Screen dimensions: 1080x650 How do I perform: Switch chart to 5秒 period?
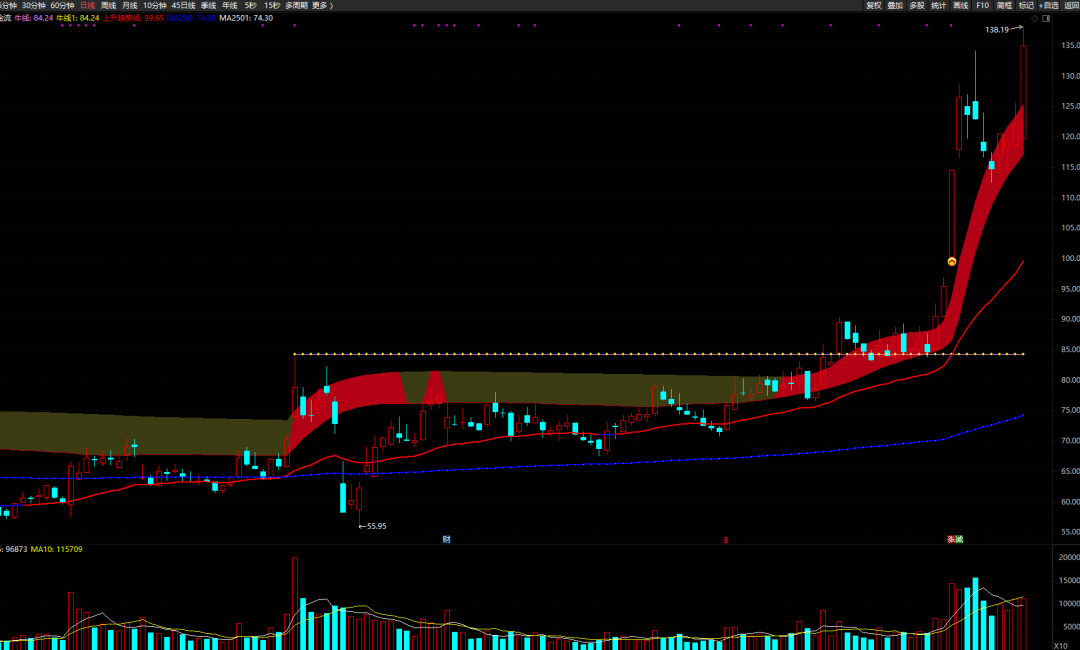[250, 6]
